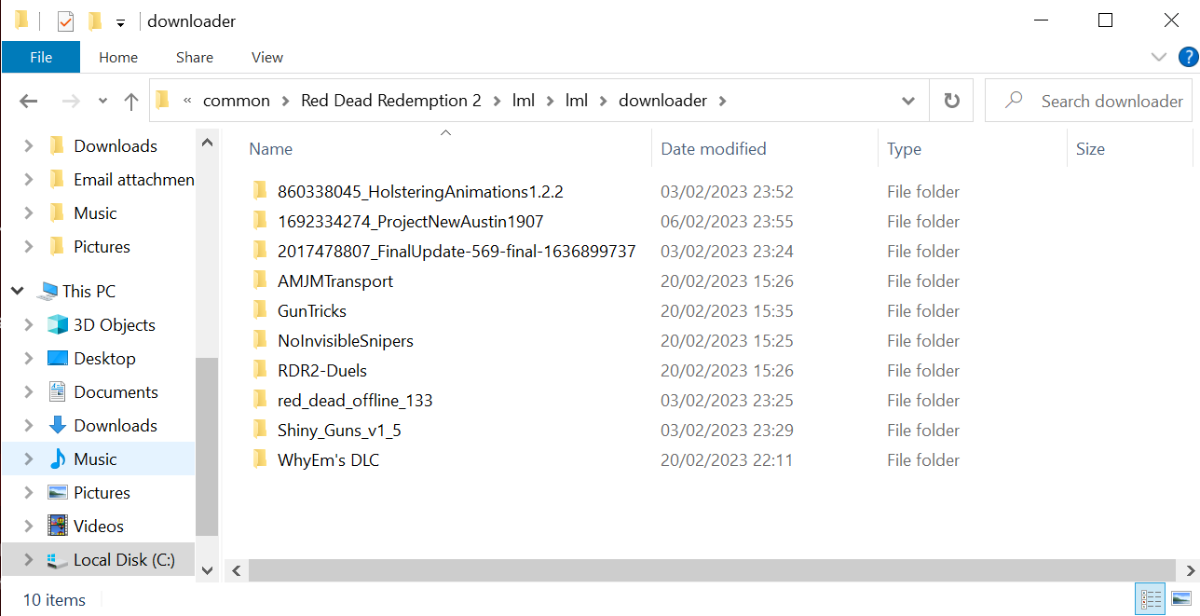Click the Up to parent folder arrow
This screenshot has height=616, width=1200.
click(131, 101)
